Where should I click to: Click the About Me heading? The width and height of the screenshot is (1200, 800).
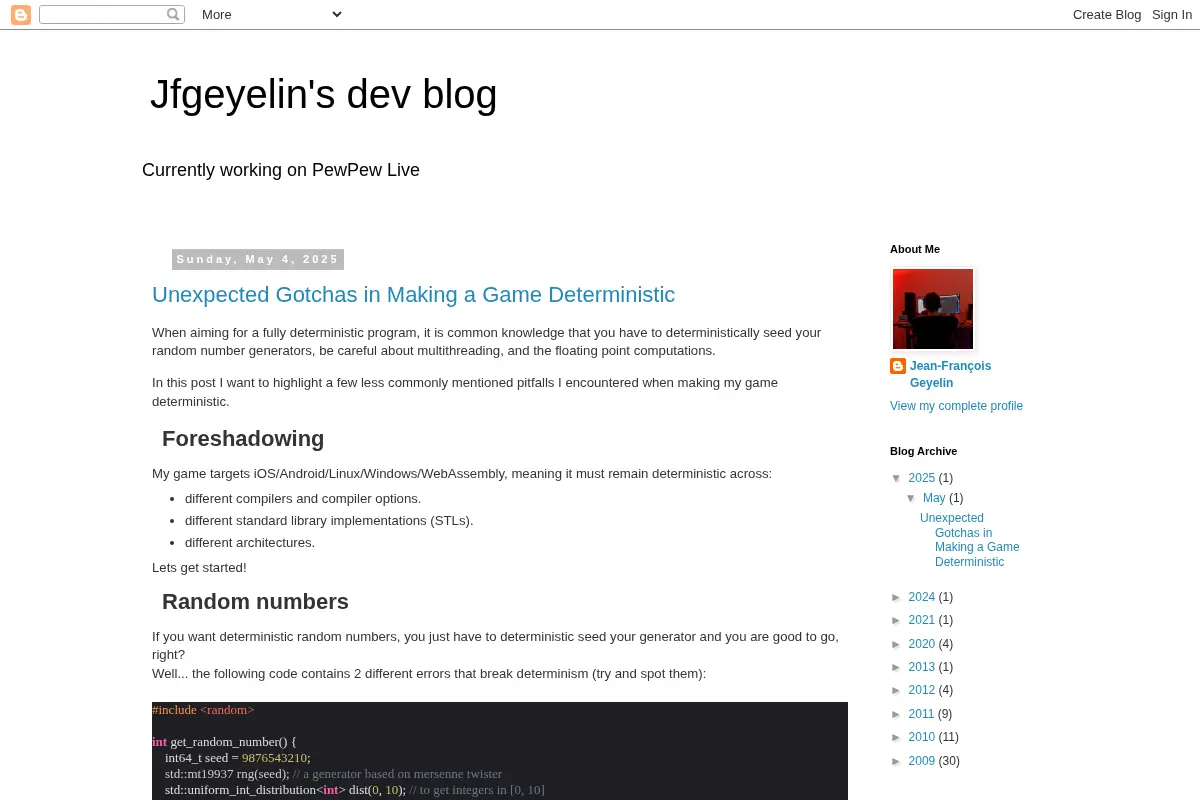tap(915, 249)
